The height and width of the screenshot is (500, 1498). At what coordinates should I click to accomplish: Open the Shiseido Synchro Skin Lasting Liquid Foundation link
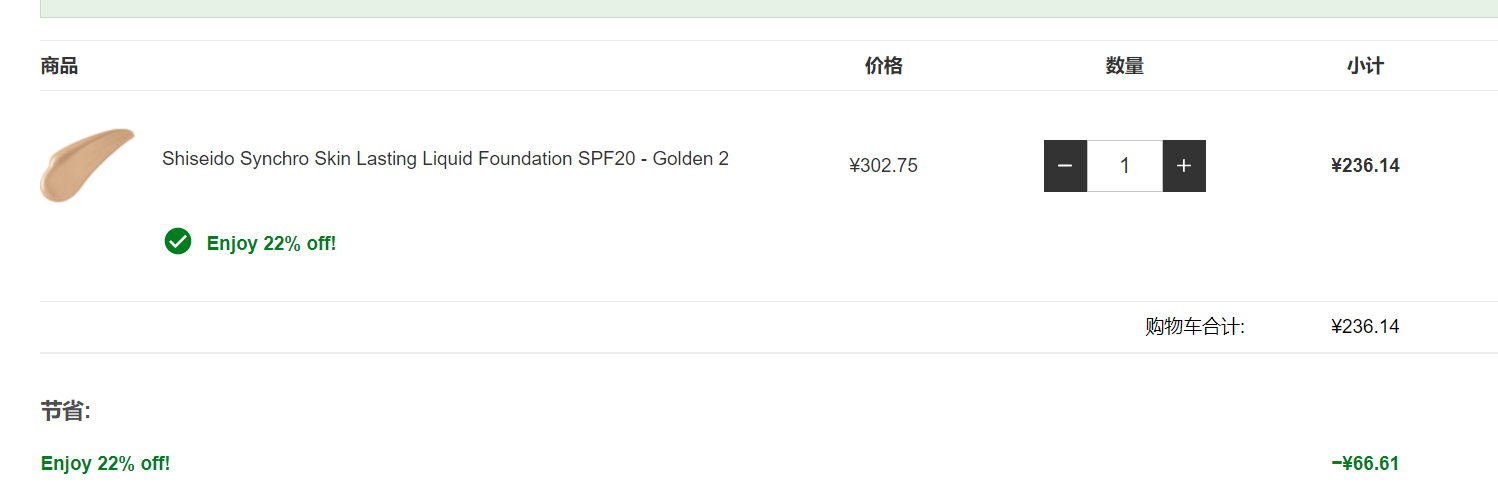pyautogui.click(x=445, y=158)
